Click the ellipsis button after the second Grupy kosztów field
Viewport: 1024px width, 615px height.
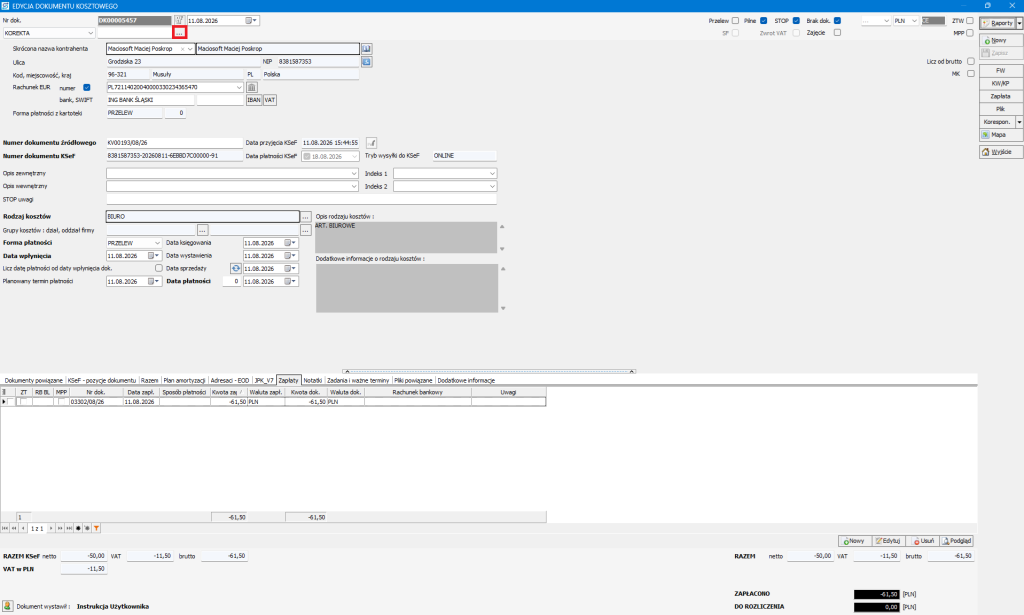305,230
